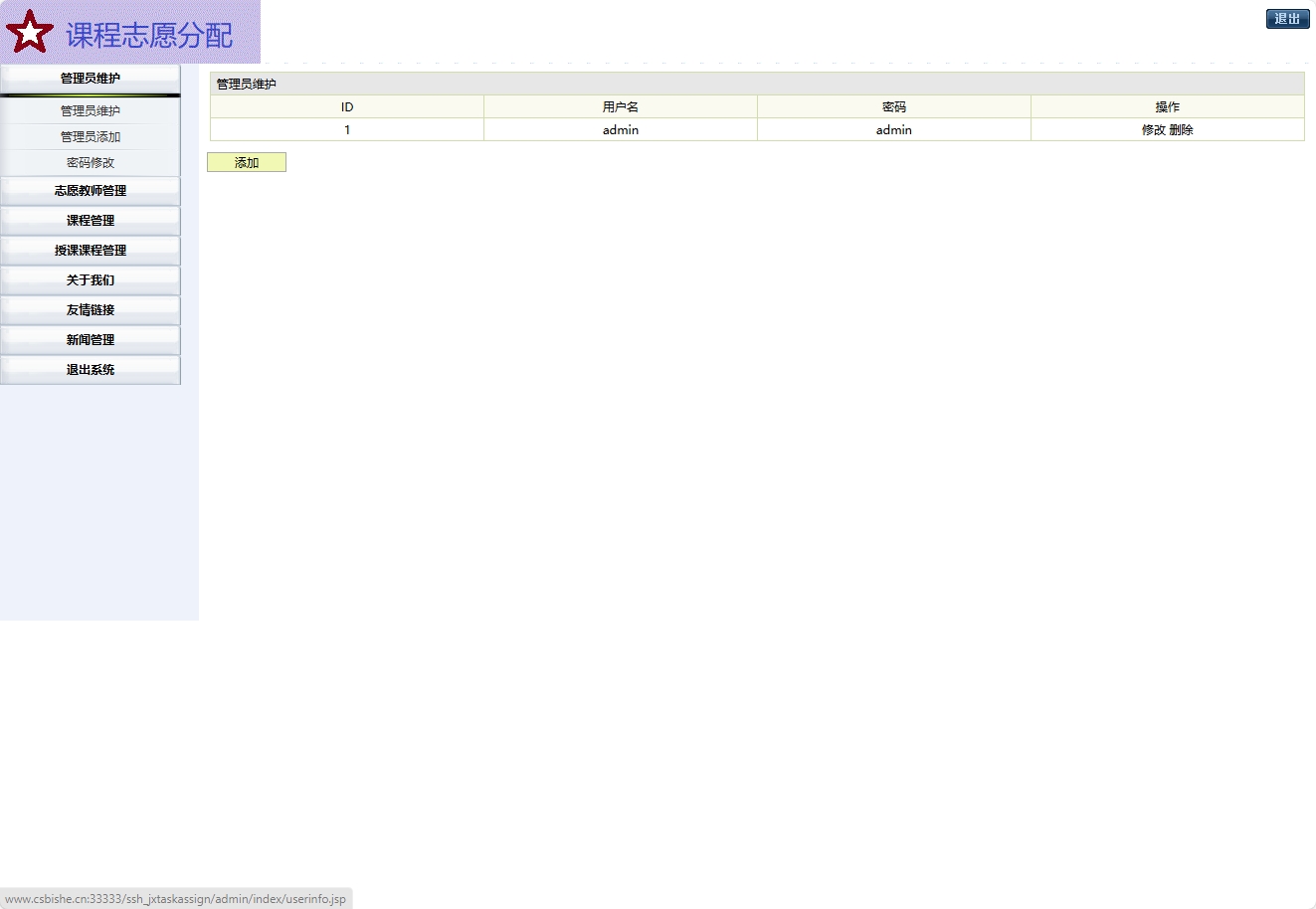Click the 删除 link in the admin row
This screenshot has height=909, width=1316.
(x=1182, y=130)
